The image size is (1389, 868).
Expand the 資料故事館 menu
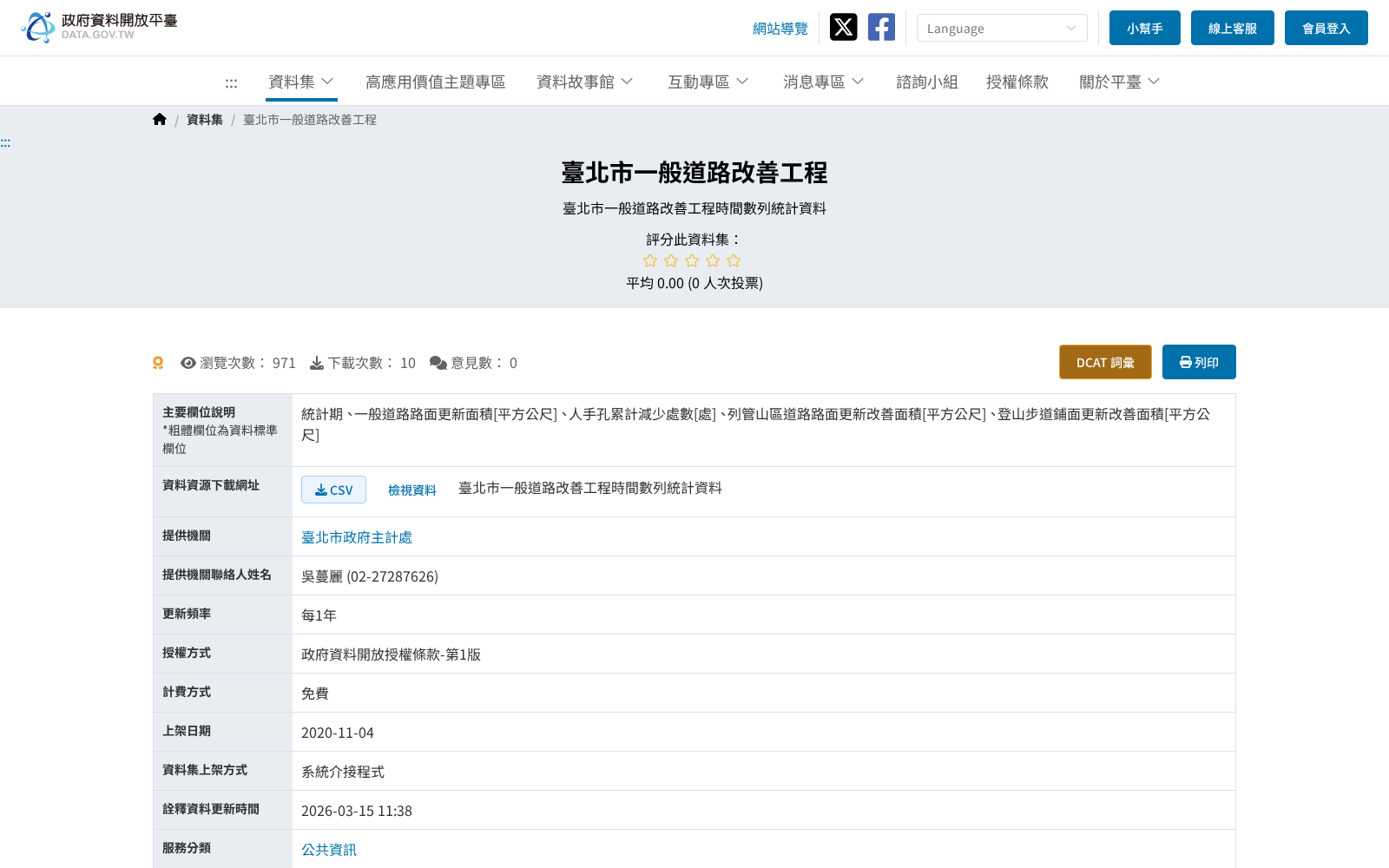pyautogui.click(x=585, y=82)
